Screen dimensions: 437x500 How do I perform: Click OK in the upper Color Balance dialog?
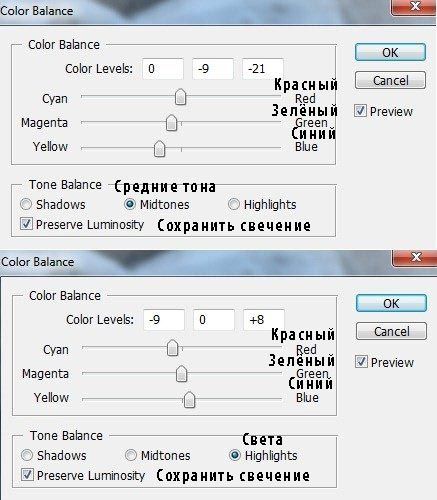(390, 52)
